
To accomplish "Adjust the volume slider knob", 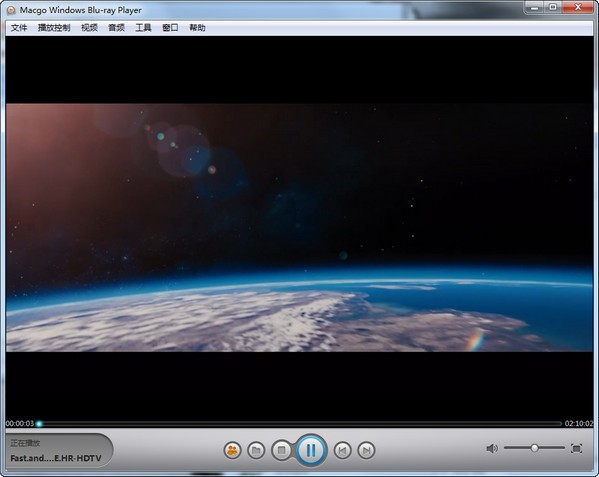I will (x=534, y=448).
